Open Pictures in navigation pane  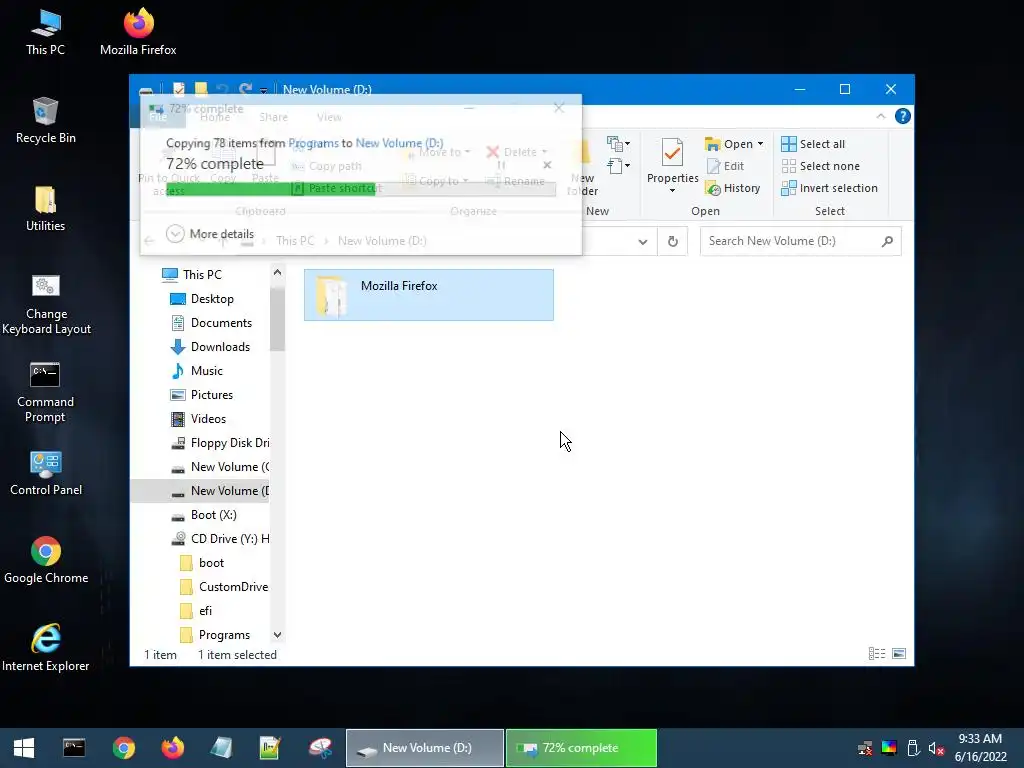(x=201, y=395)
